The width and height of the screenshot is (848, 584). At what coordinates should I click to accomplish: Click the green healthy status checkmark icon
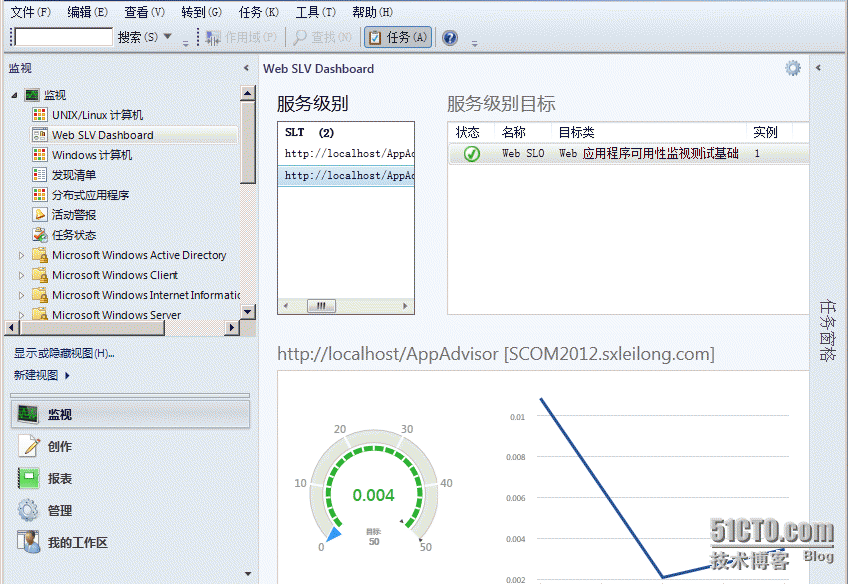coord(472,154)
